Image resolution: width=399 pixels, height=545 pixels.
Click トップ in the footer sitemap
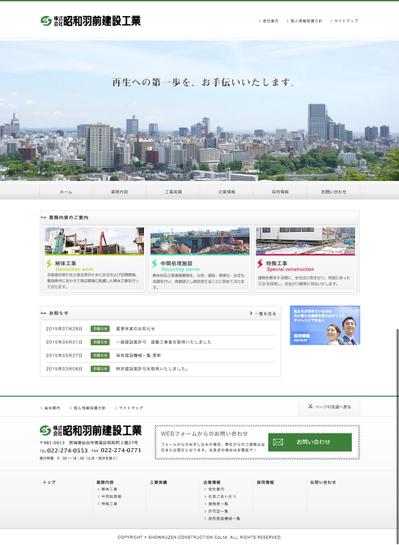(49, 482)
